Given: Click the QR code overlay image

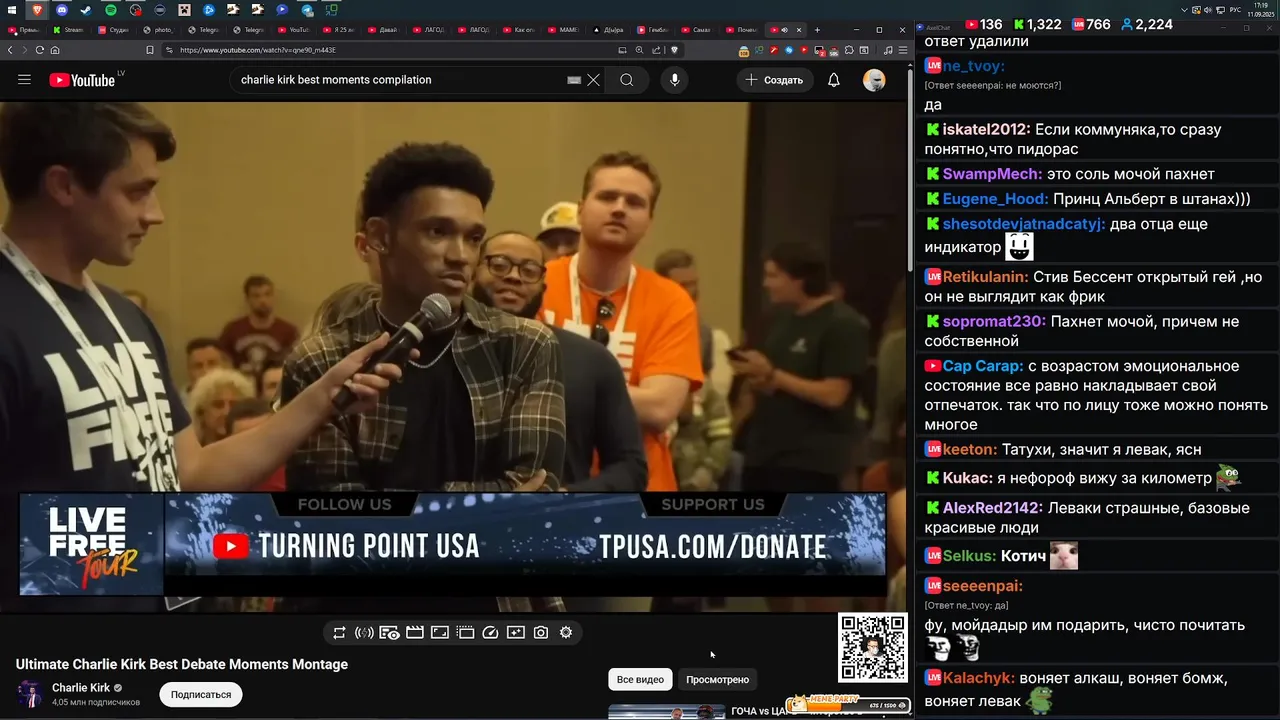Looking at the screenshot, I should tap(873, 647).
